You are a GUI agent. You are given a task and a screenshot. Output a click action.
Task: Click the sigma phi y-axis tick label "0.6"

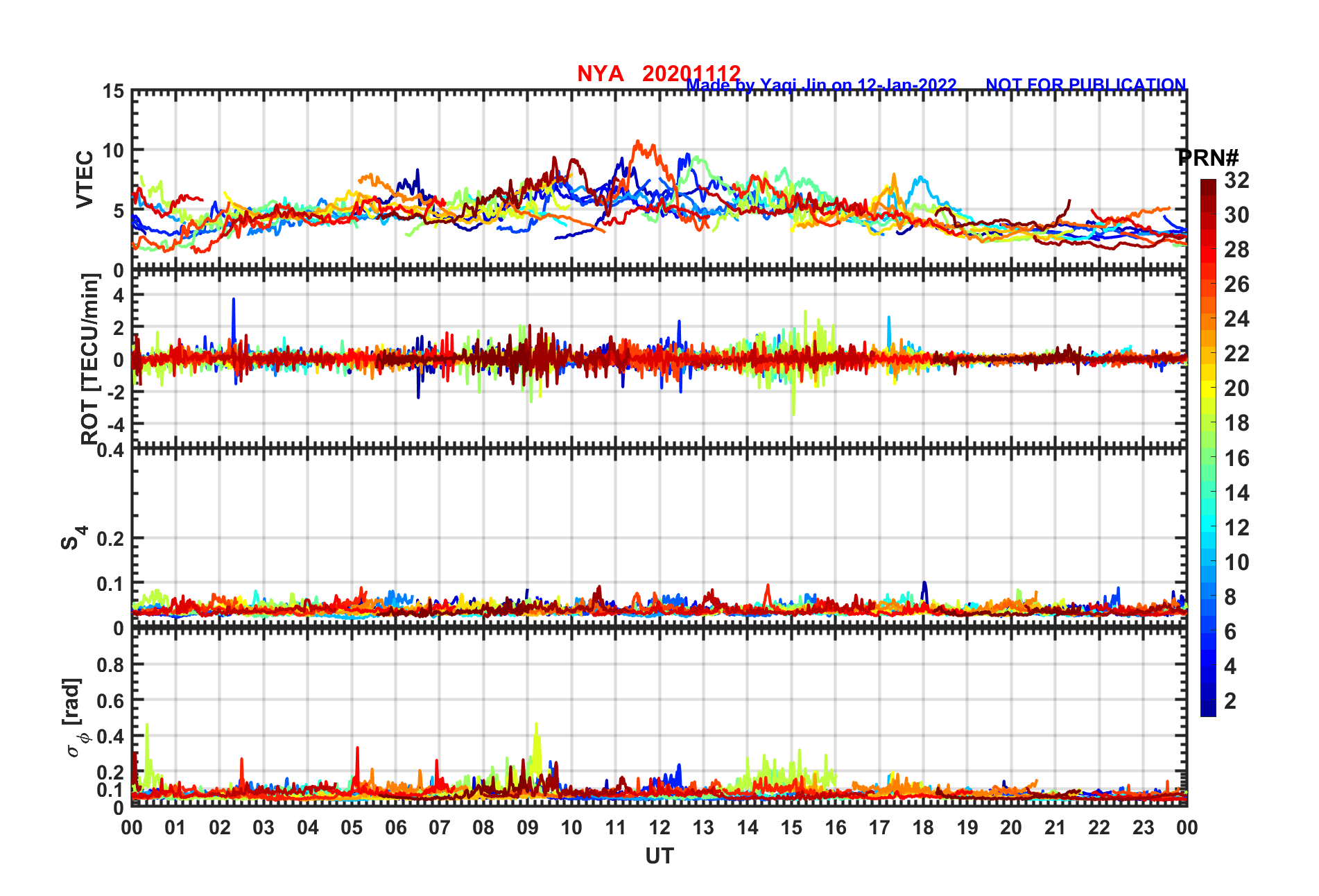click(110, 701)
